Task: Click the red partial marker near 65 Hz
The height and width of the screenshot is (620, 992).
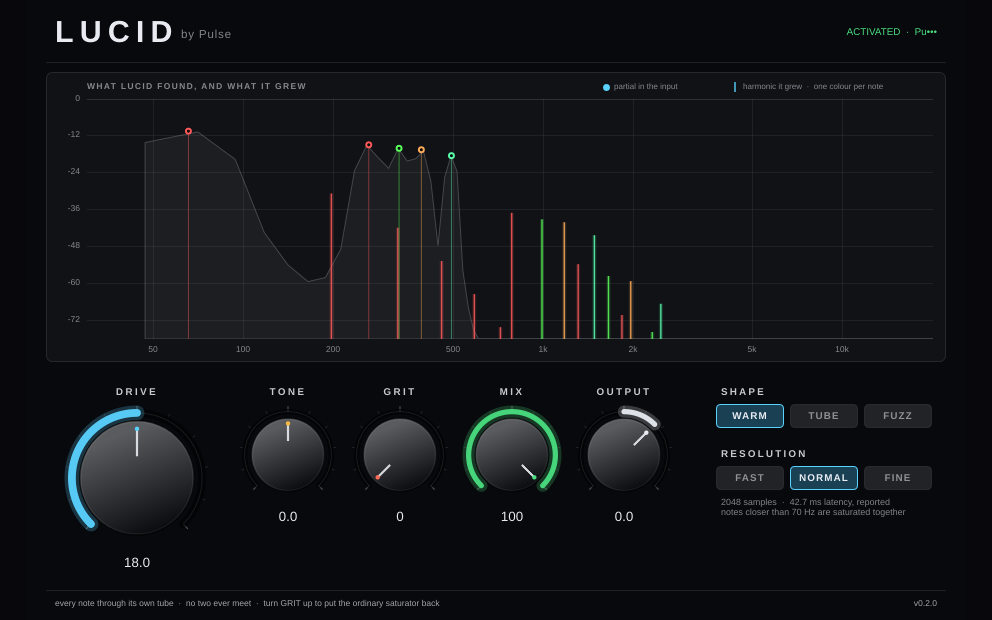Action: click(x=189, y=131)
